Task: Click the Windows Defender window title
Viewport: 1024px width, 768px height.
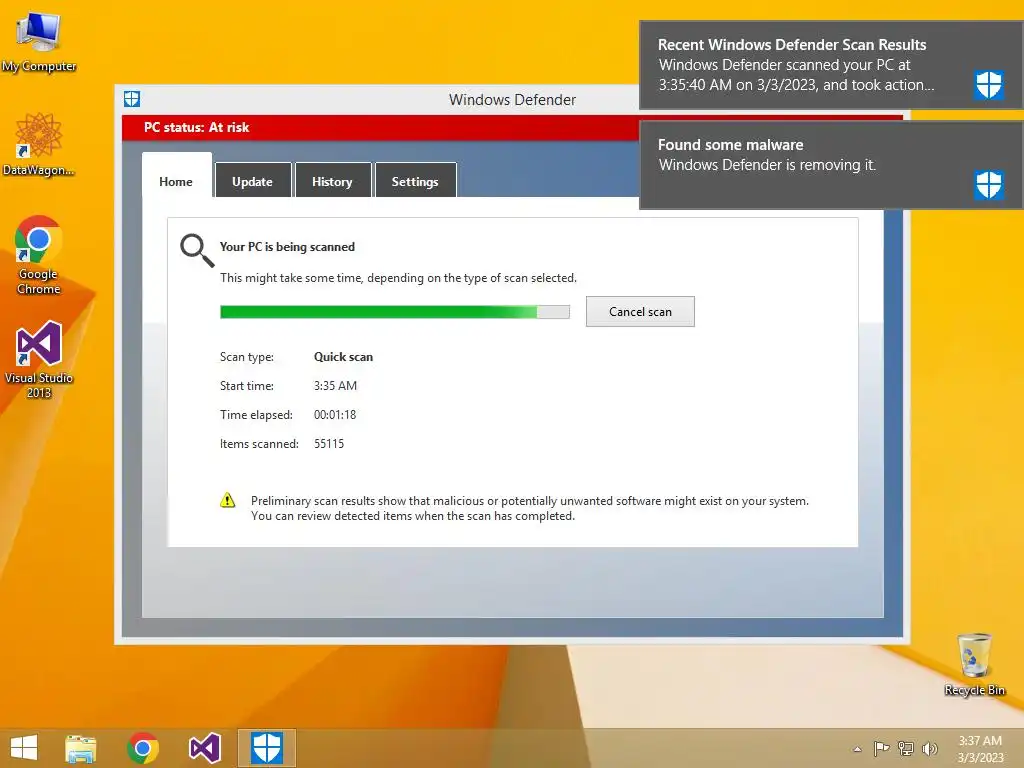Action: pos(513,100)
